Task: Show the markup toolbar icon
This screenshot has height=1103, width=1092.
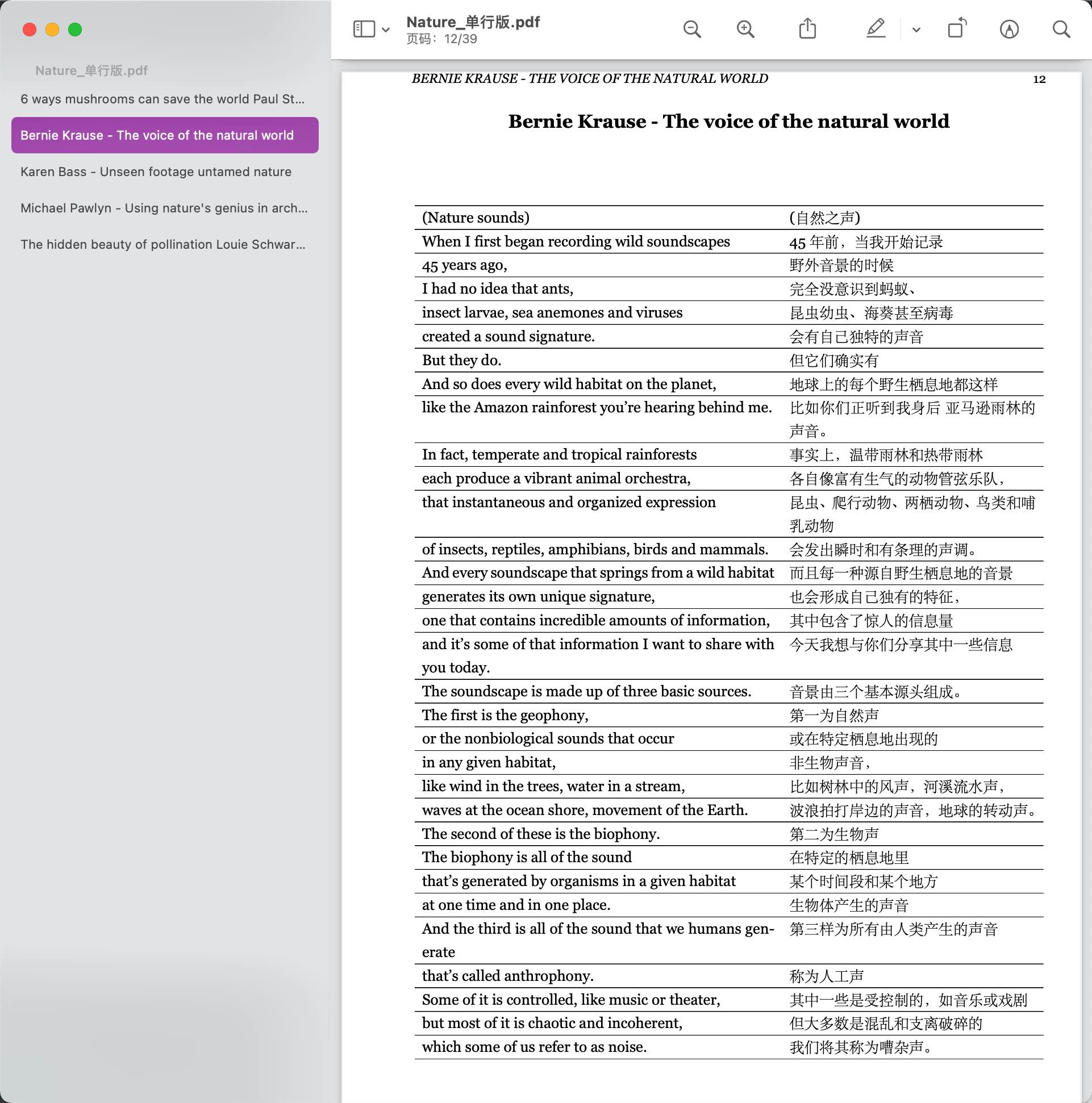Action: [x=1008, y=29]
